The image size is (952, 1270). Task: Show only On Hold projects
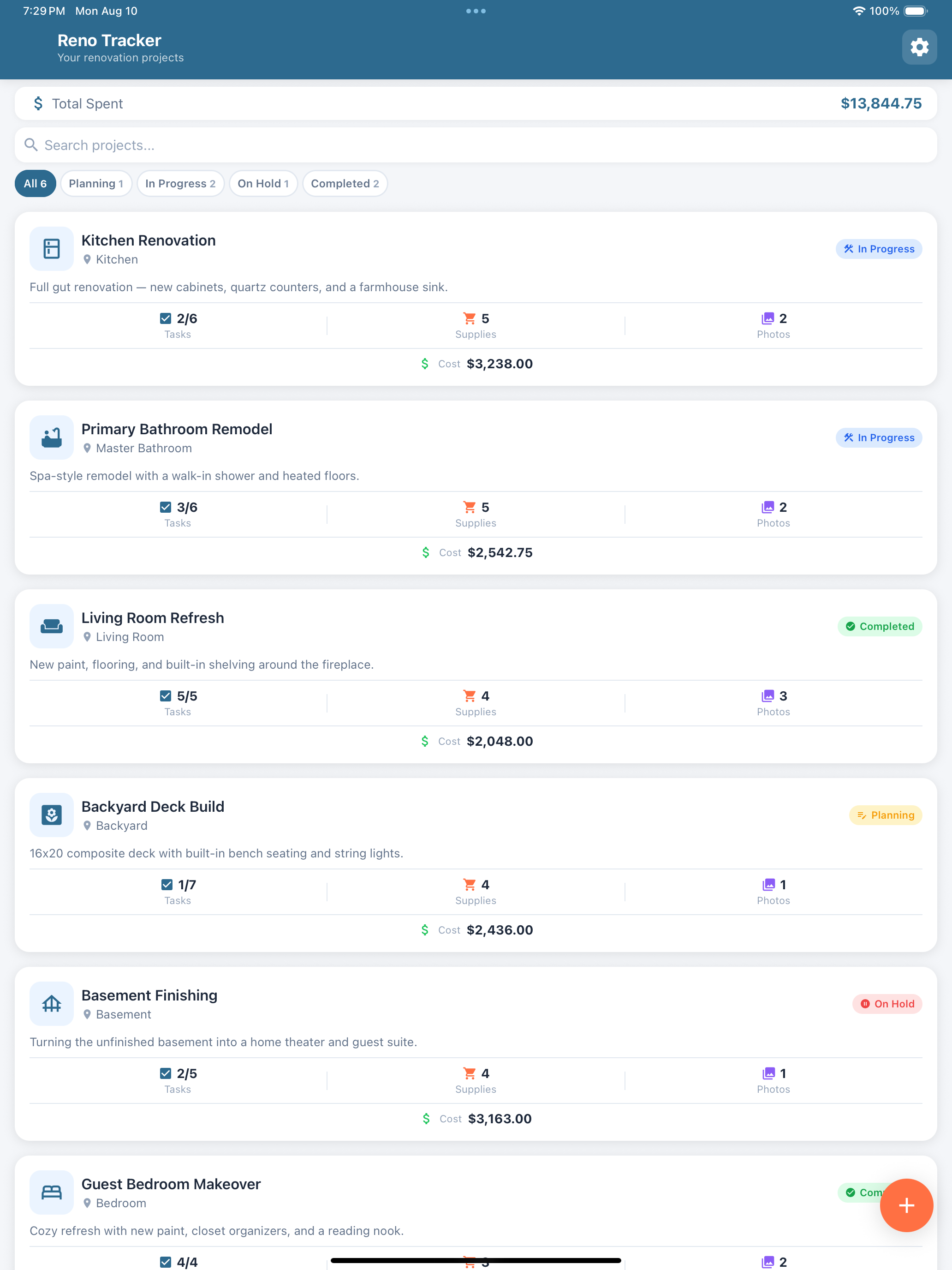click(x=263, y=184)
